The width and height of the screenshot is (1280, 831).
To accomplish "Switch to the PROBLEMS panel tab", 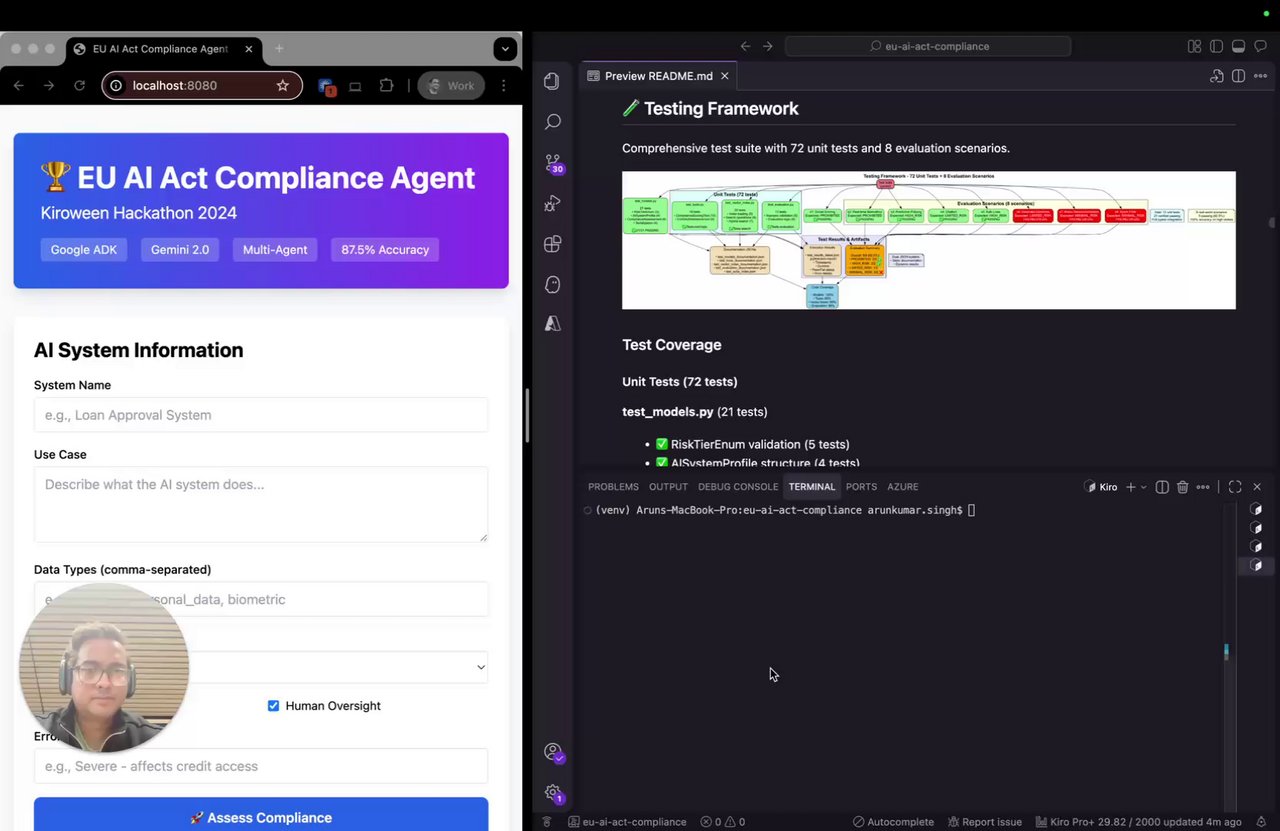I will pos(613,487).
